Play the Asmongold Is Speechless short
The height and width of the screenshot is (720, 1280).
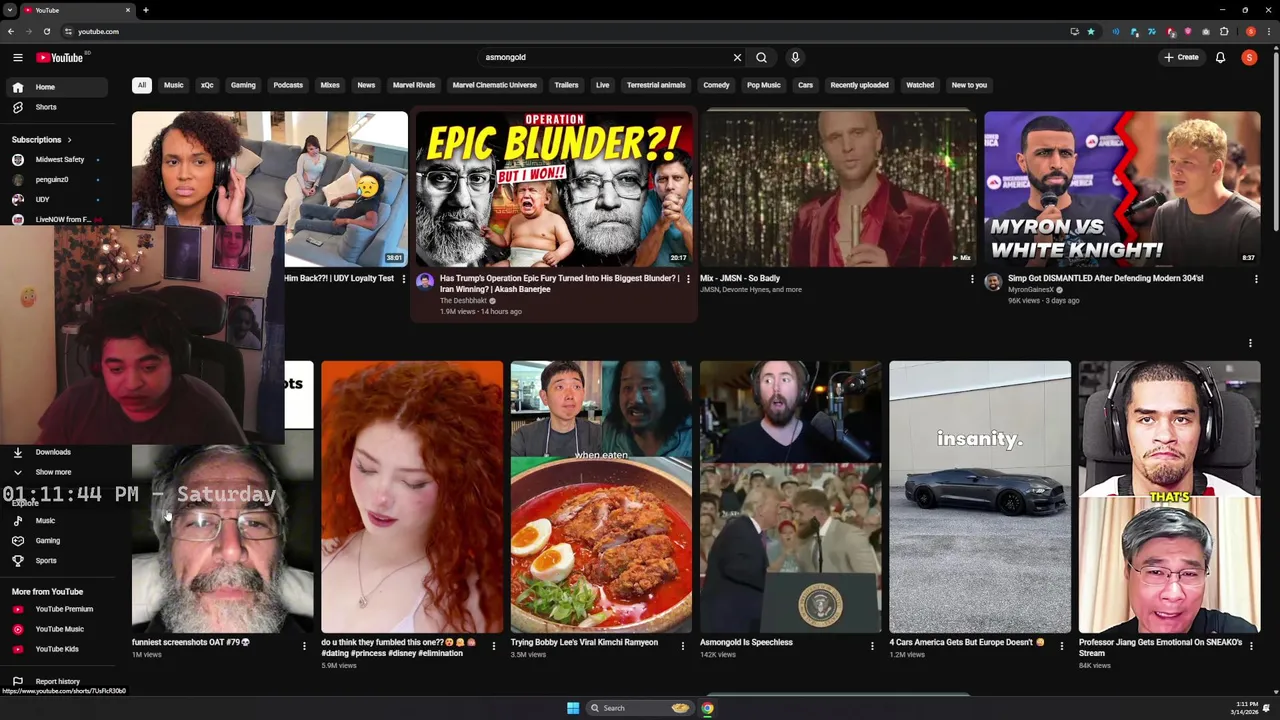click(790, 497)
